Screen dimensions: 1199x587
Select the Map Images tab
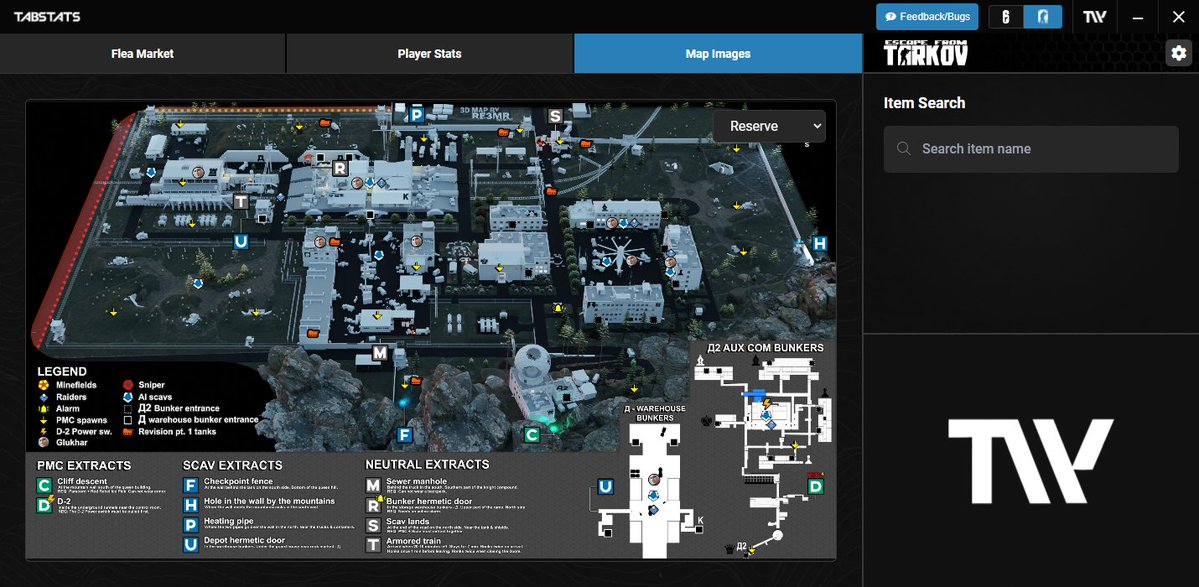click(718, 54)
